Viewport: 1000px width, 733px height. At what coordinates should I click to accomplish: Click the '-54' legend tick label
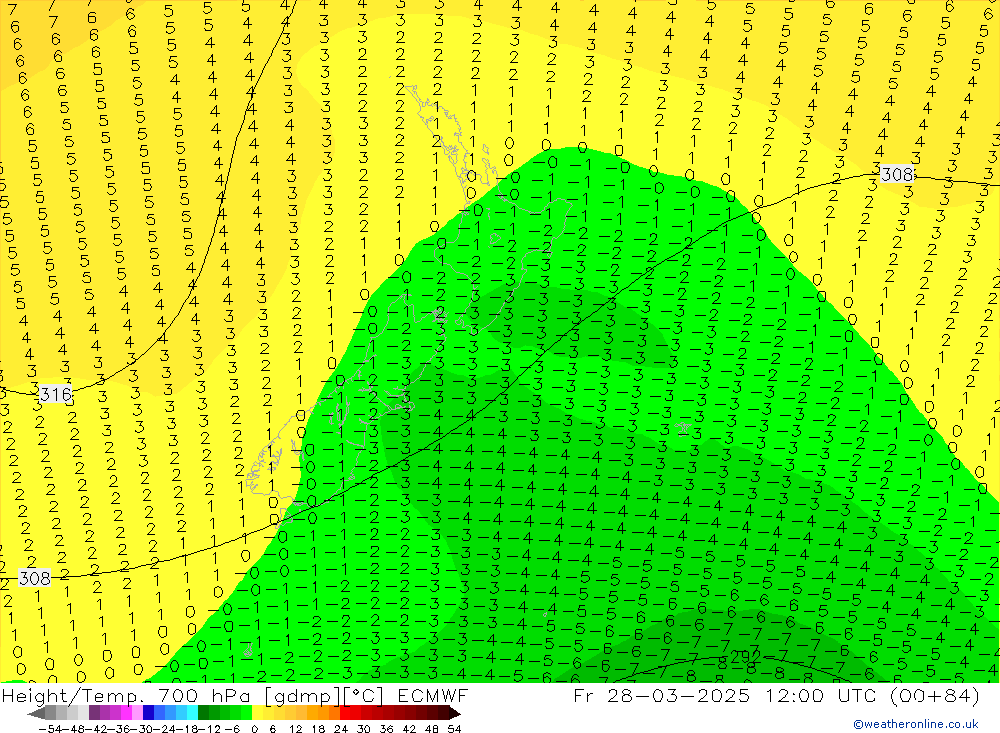(50, 728)
